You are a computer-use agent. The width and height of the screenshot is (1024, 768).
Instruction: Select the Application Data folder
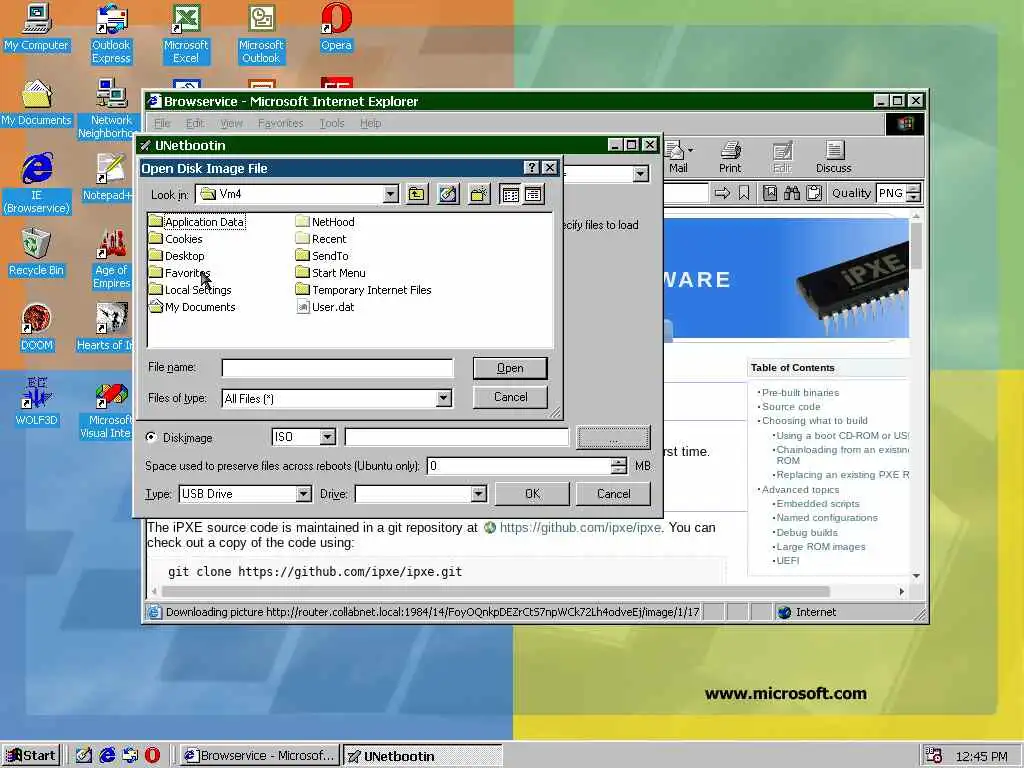click(197, 221)
